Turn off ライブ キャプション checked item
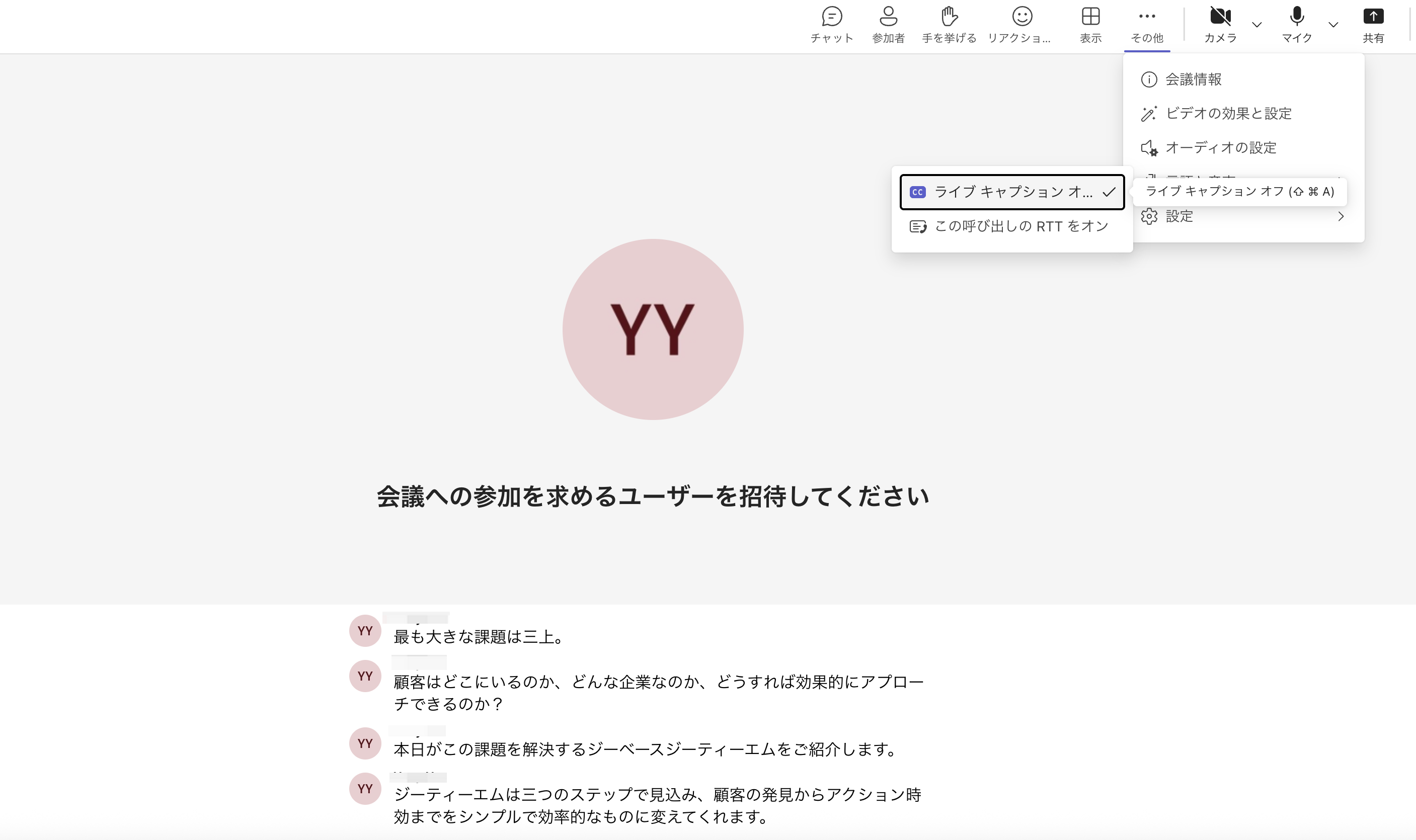1416x840 pixels. pyautogui.click(x=1011, y=193)
